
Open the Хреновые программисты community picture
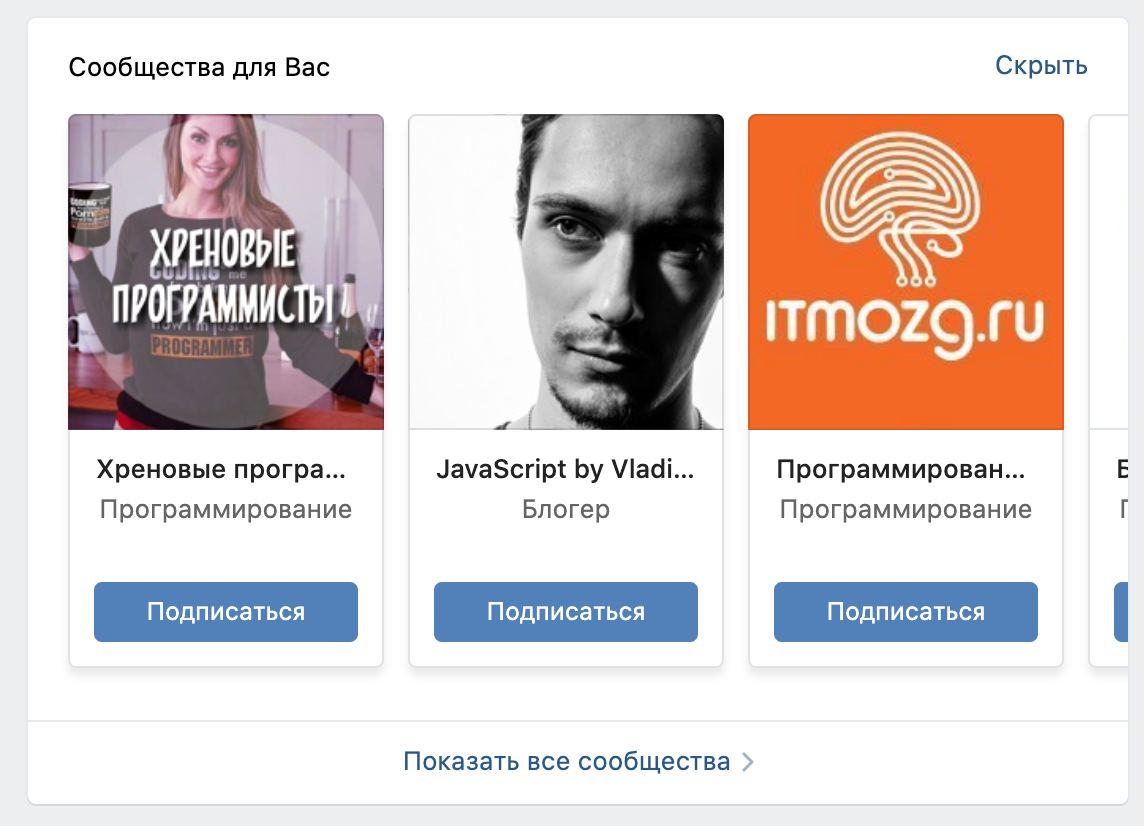point(225,271)
